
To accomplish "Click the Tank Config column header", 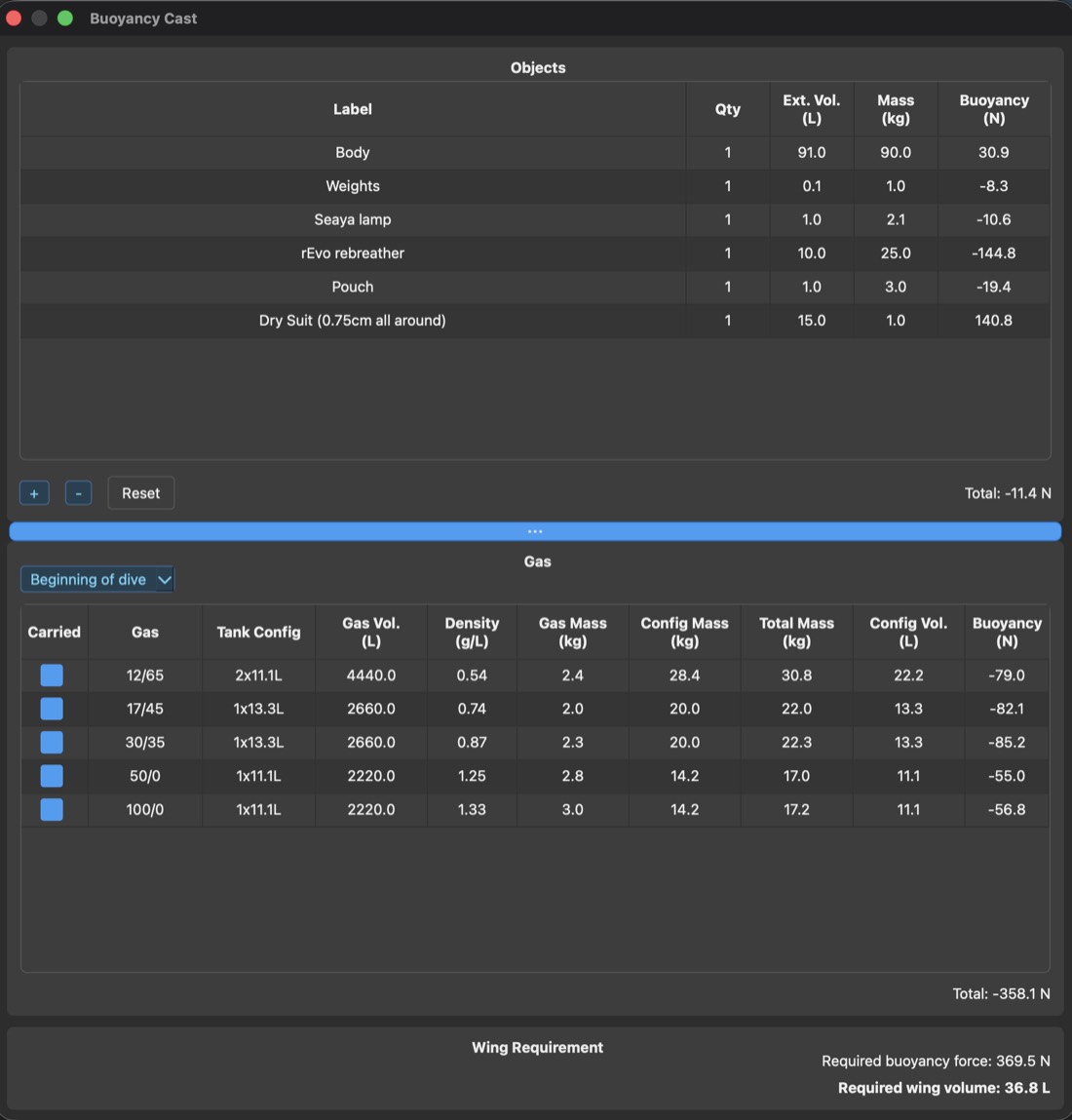I will tap(258, 633).
